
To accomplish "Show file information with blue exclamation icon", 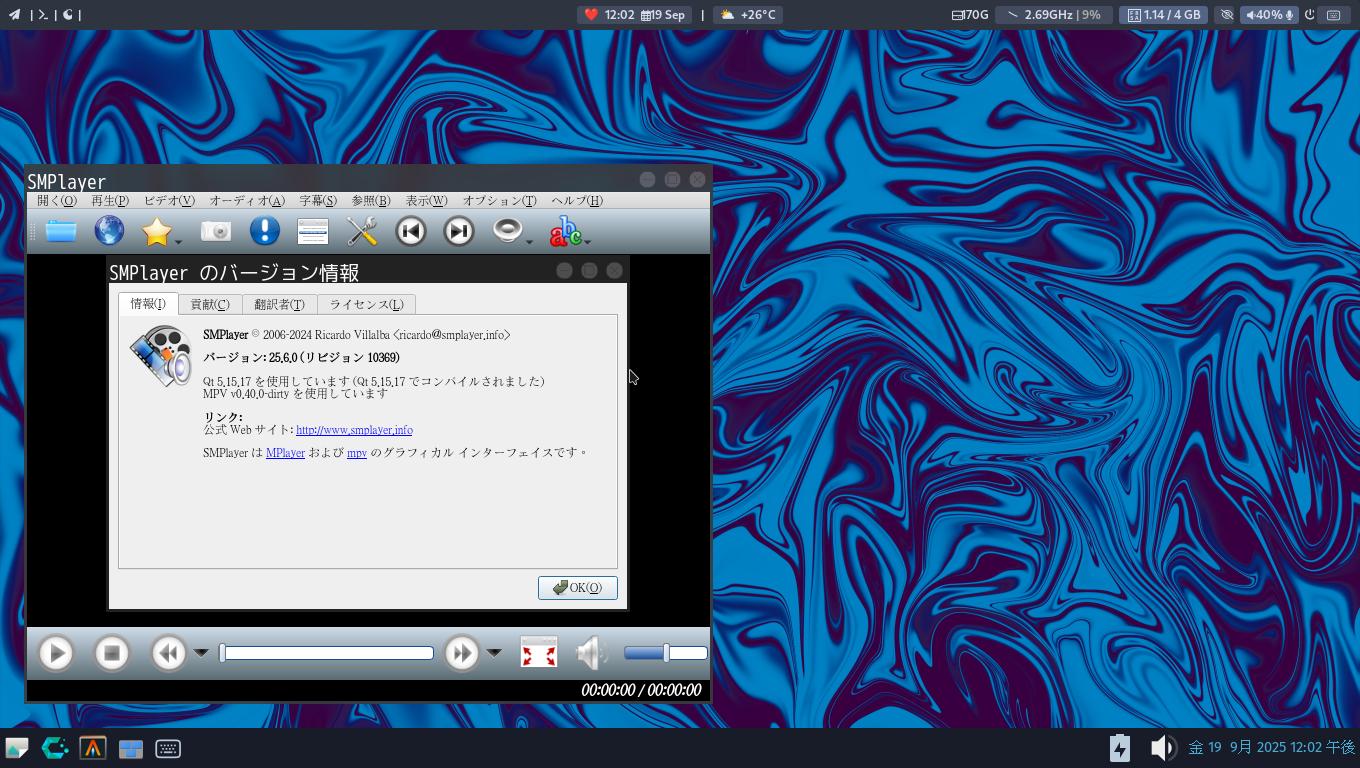I will point(264,231).
